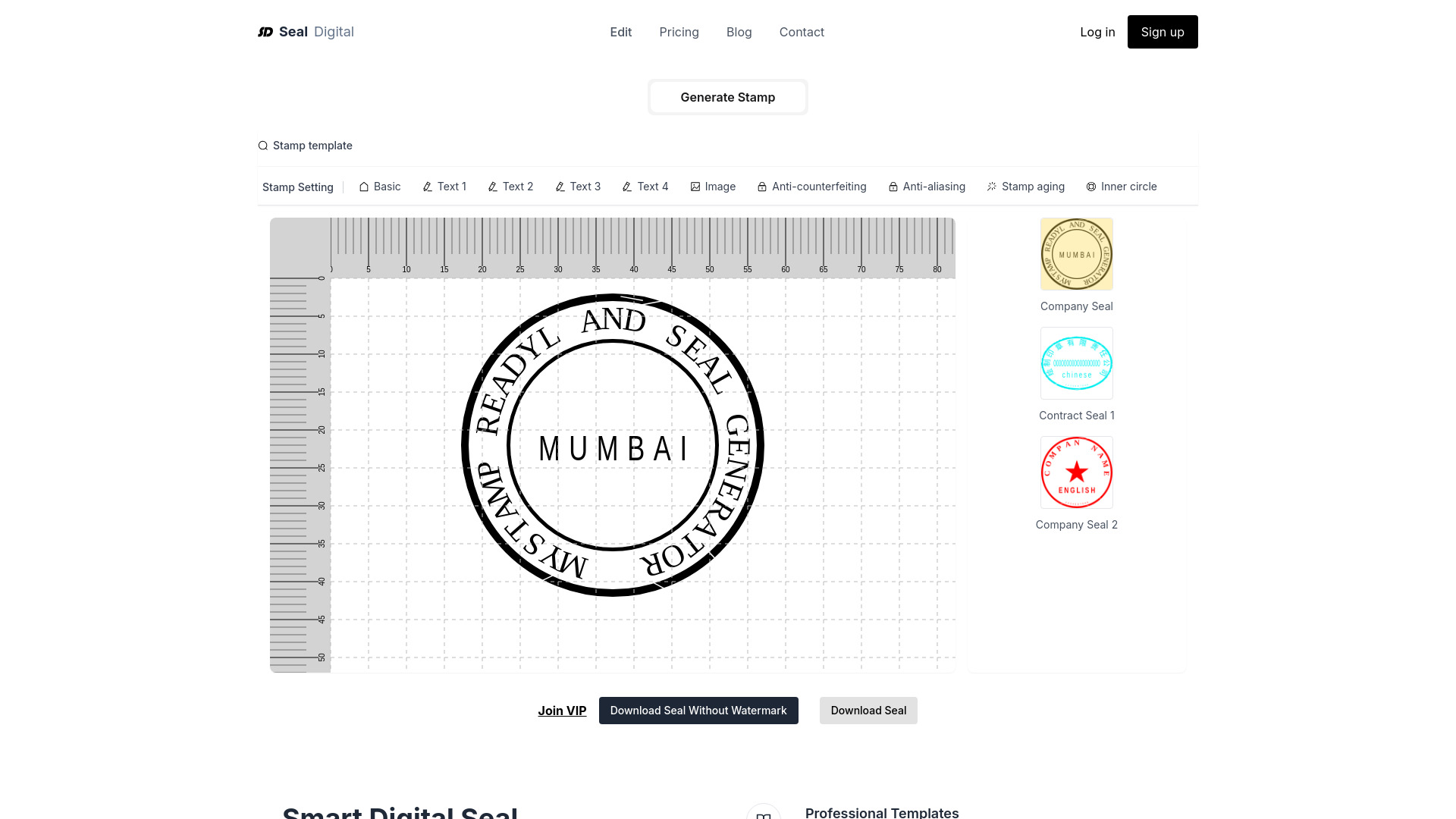Click the Stamp aging effect icon

(991, 186)
